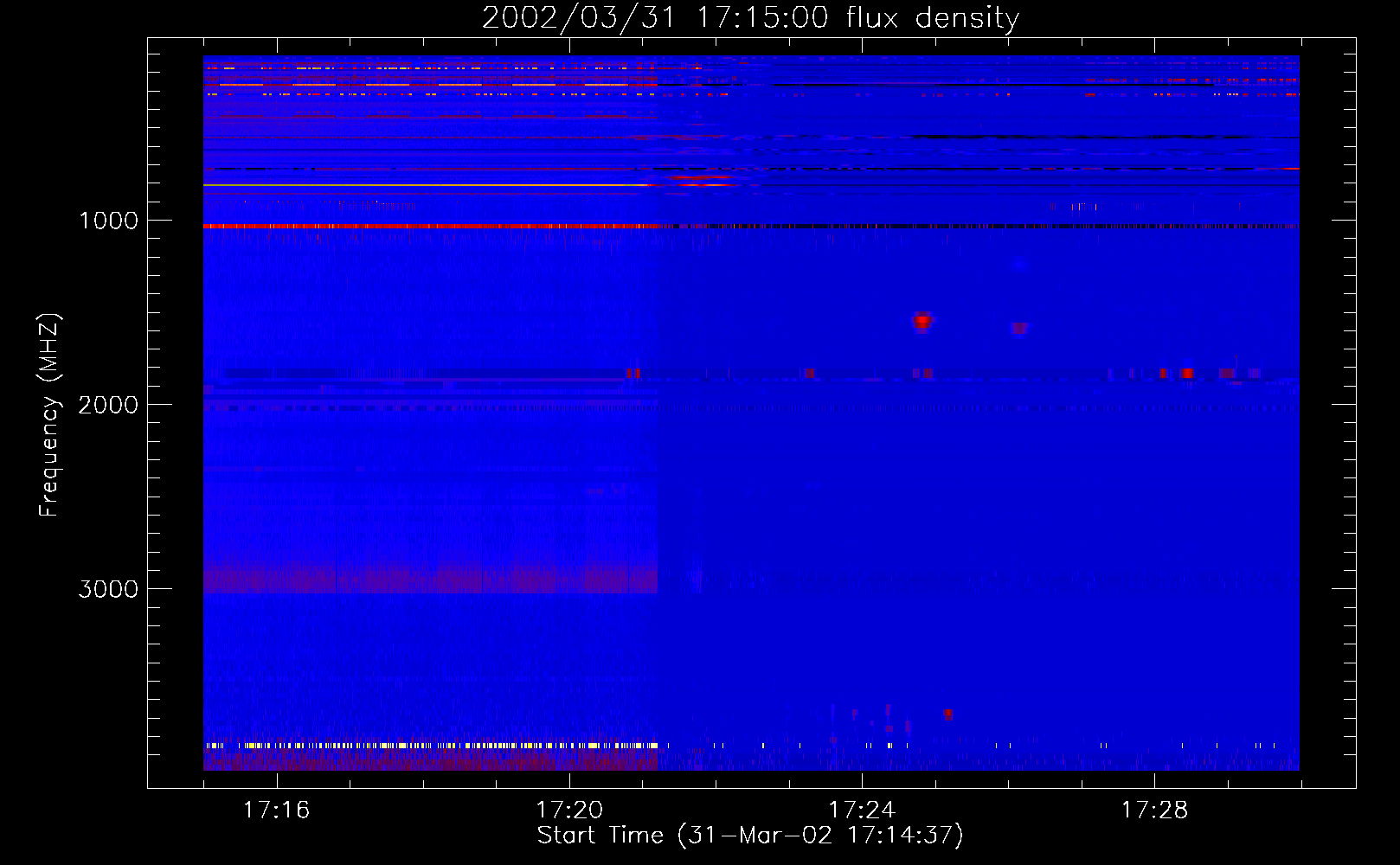
Task: Click the 17:28 time tick label
Action: [x=1154, y=810]
